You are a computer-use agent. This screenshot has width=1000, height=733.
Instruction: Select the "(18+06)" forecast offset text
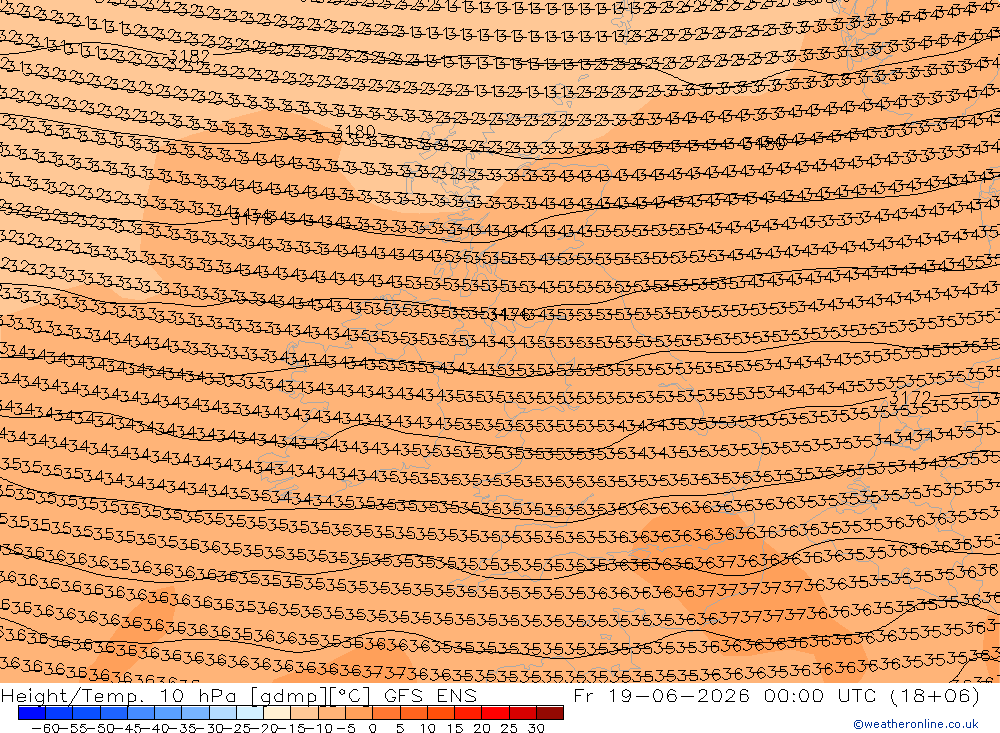937,695
